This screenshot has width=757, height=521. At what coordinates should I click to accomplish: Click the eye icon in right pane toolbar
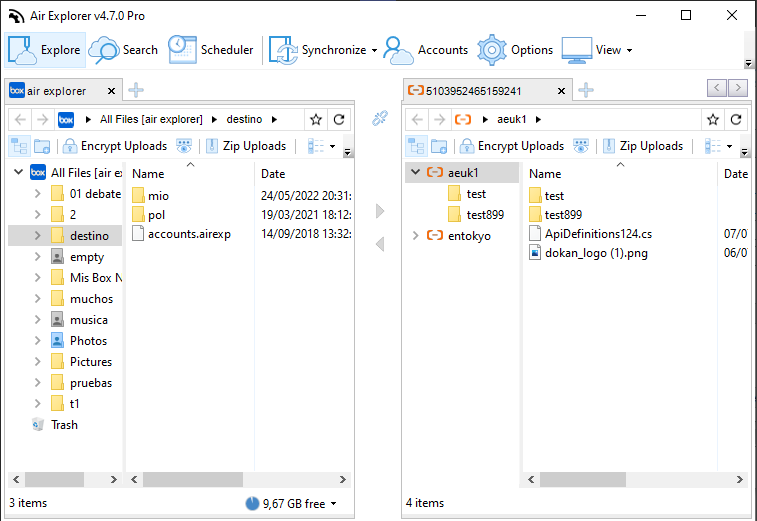(x=581, y=146)
